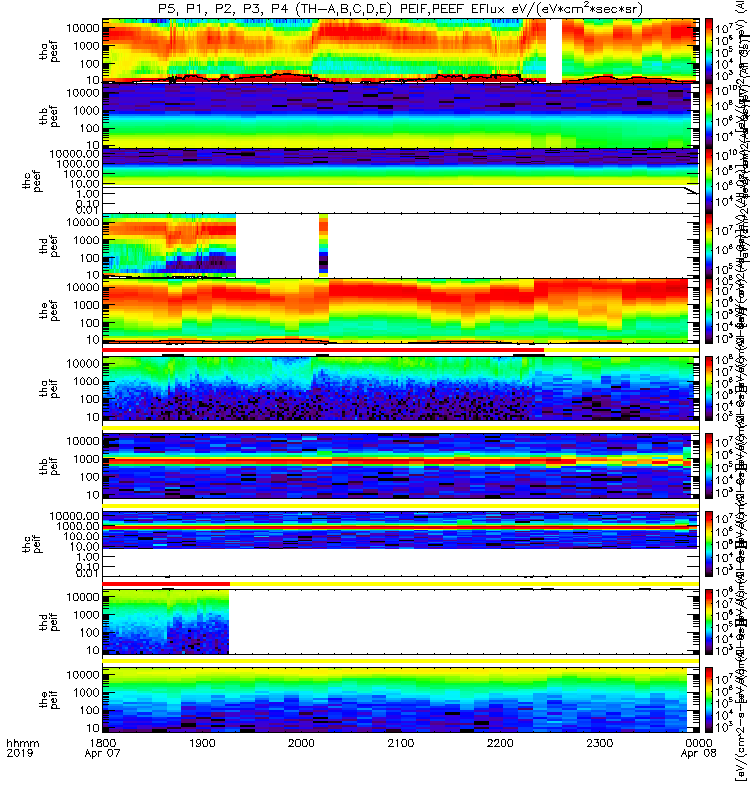Click the 1800 time axis label
Image resolution: width=750 pixels, height=800 pixels.
point(103,743)
